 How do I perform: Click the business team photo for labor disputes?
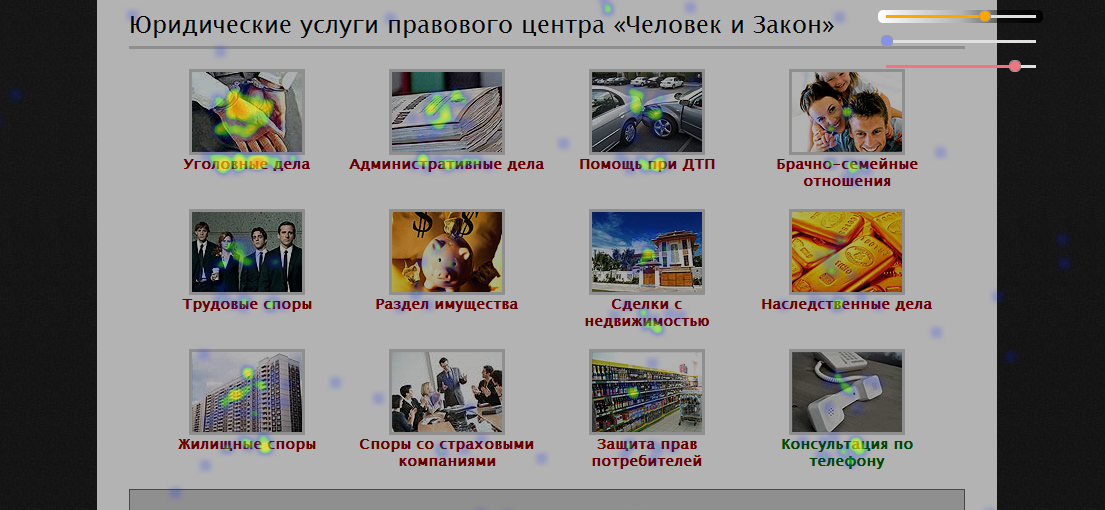click(x=246, y=251)
